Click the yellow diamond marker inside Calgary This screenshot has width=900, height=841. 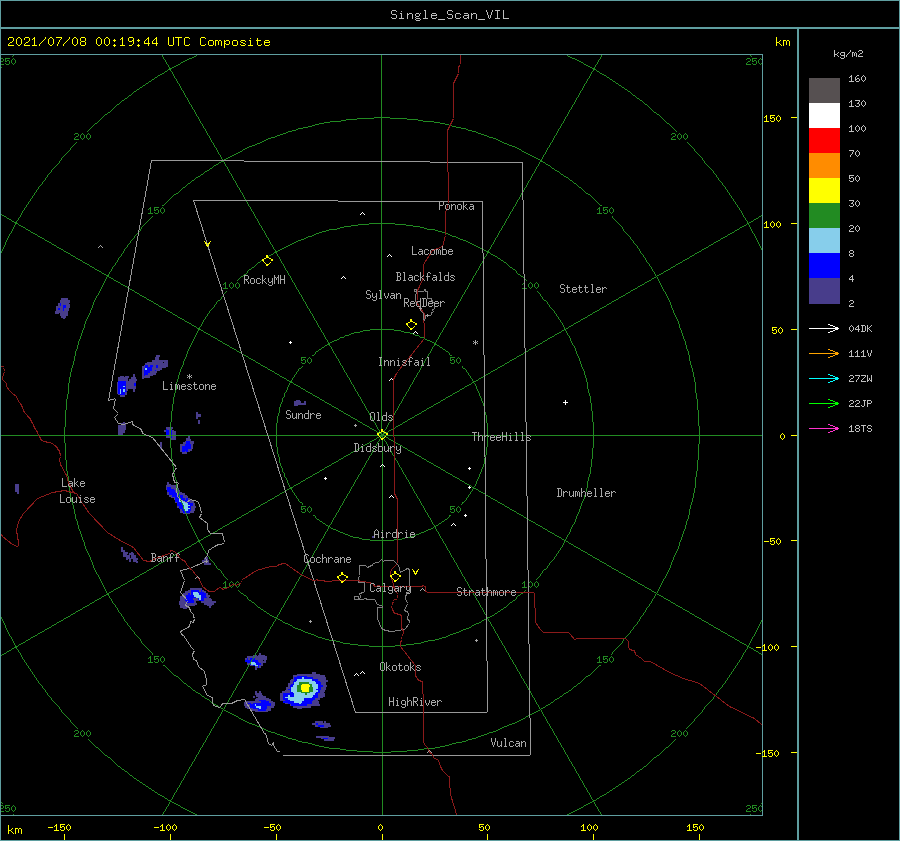click(395, 576)
